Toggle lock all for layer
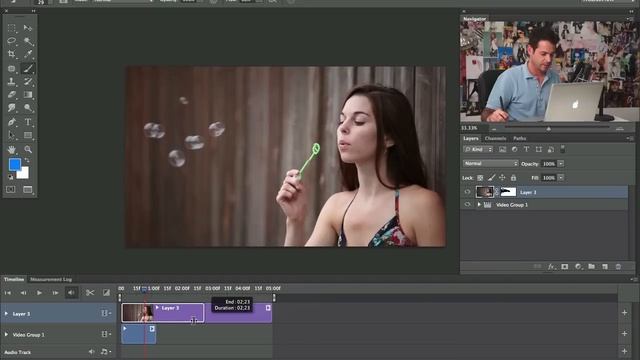The height and width of the screenshot is (360, 640). pyautogui.click(x=513, y=178)
